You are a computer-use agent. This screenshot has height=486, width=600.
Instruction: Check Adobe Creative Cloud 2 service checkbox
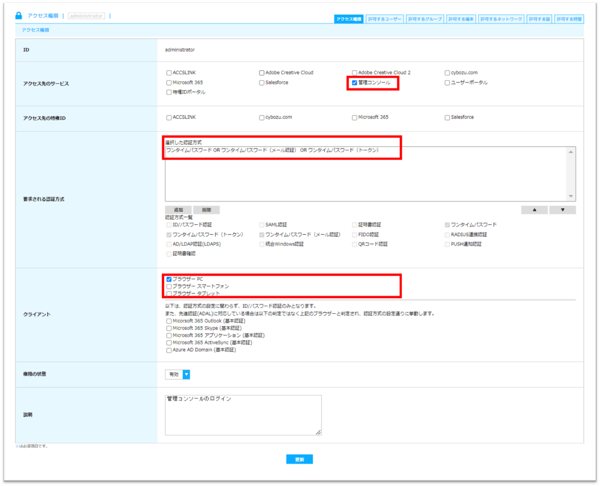(x=354, y=73)
